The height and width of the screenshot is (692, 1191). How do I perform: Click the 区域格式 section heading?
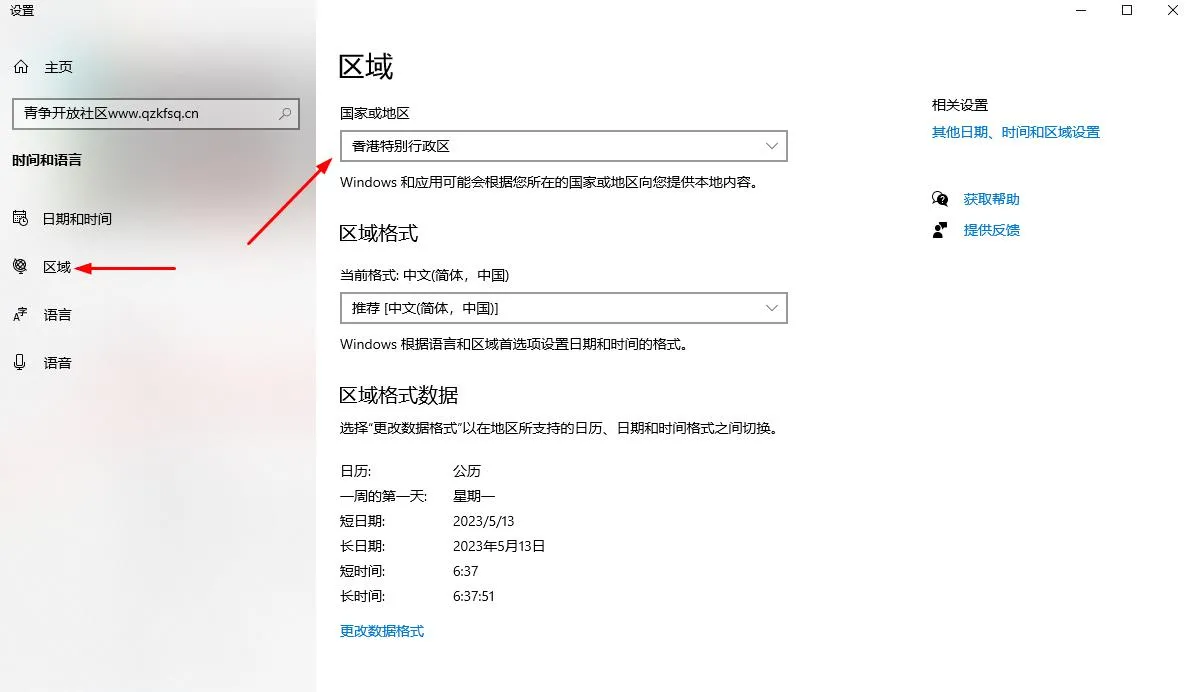pos(378,233)
